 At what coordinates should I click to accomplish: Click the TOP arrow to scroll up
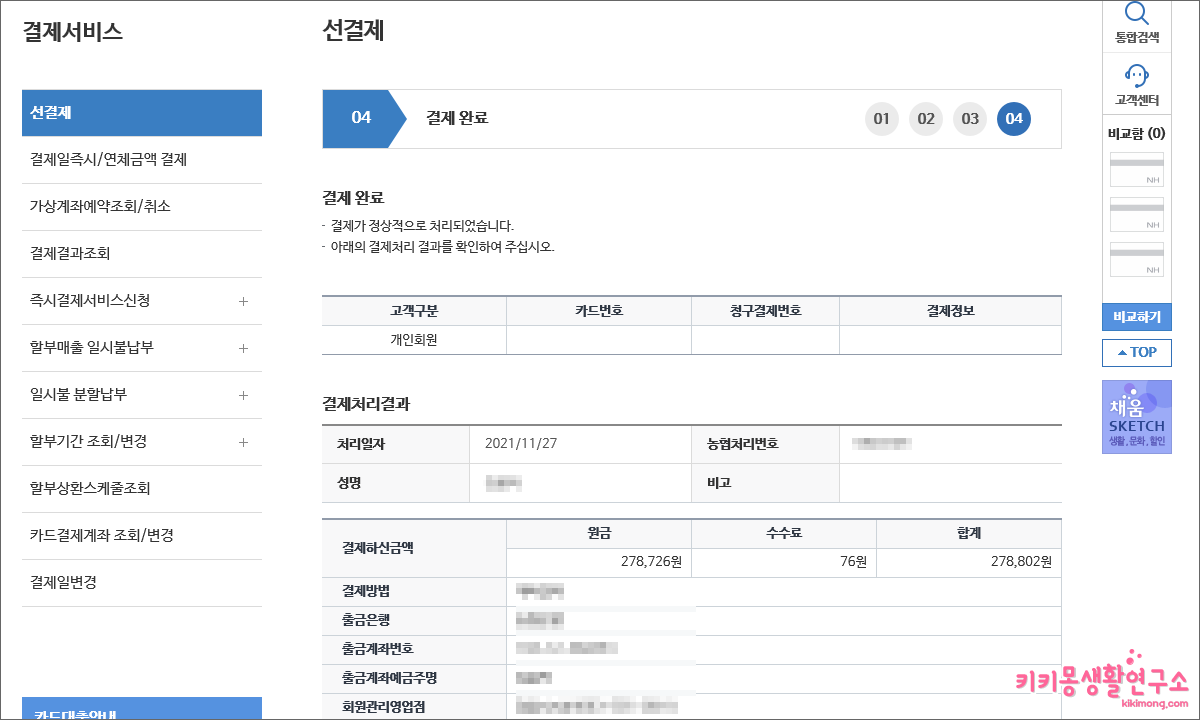pos(1136,352)
